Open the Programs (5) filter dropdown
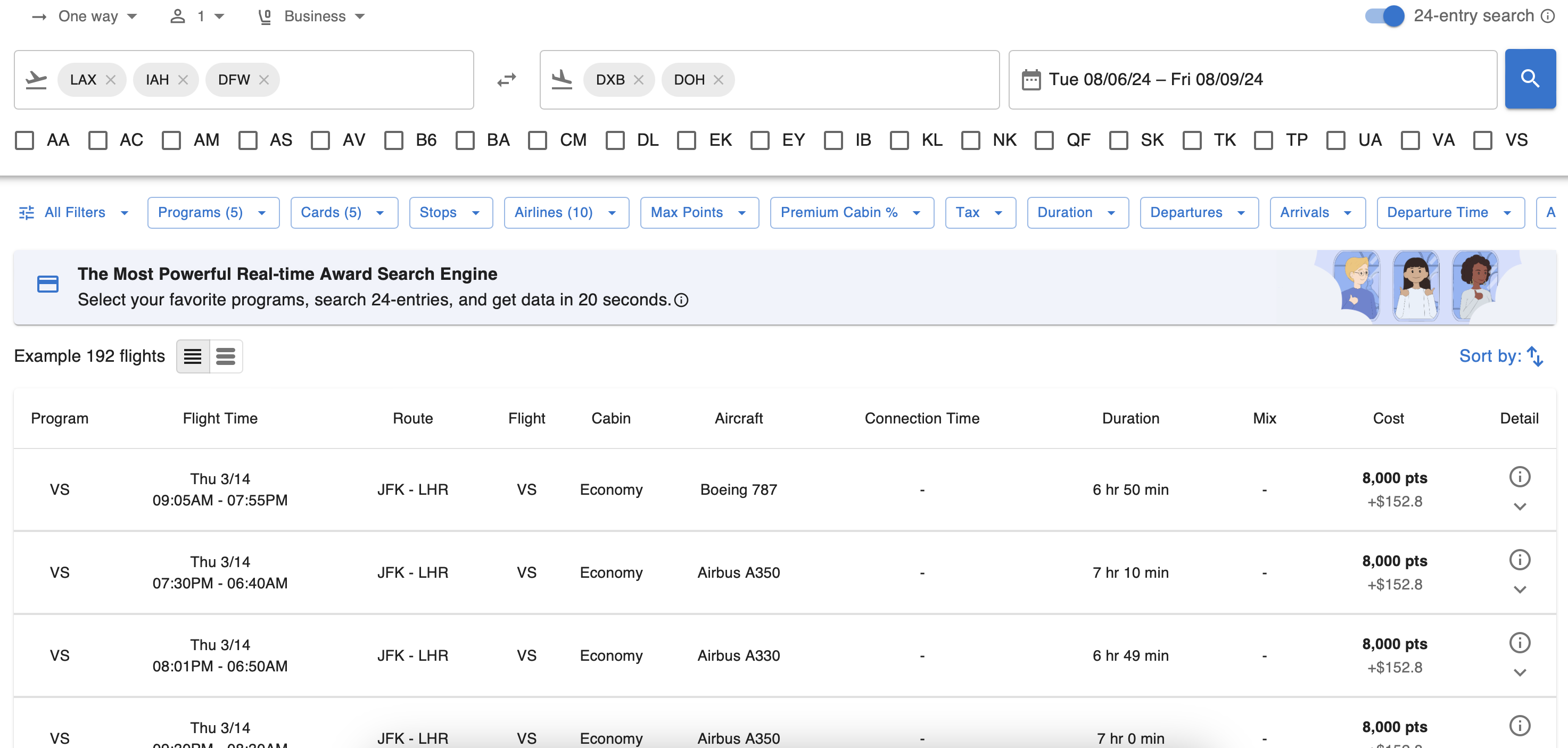1568x748 pixels. click(x=213, y=212)
